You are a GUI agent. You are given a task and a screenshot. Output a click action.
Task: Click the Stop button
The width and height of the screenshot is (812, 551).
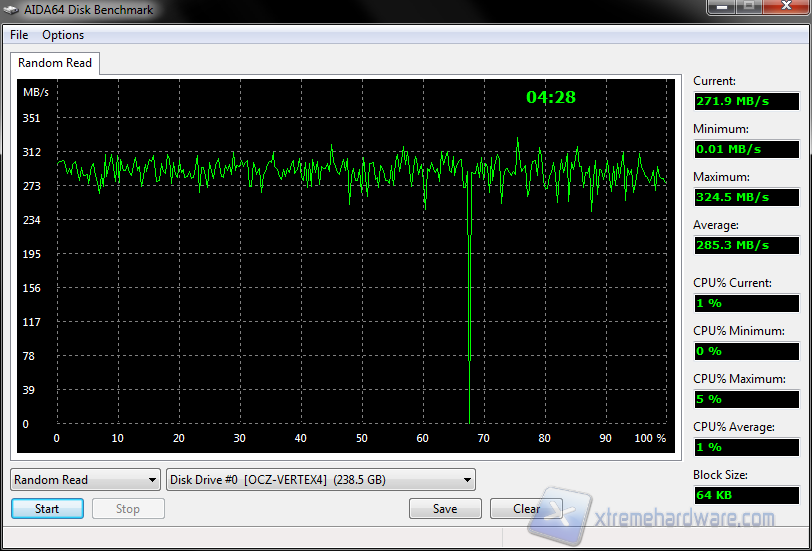click(x=128, y=509)
